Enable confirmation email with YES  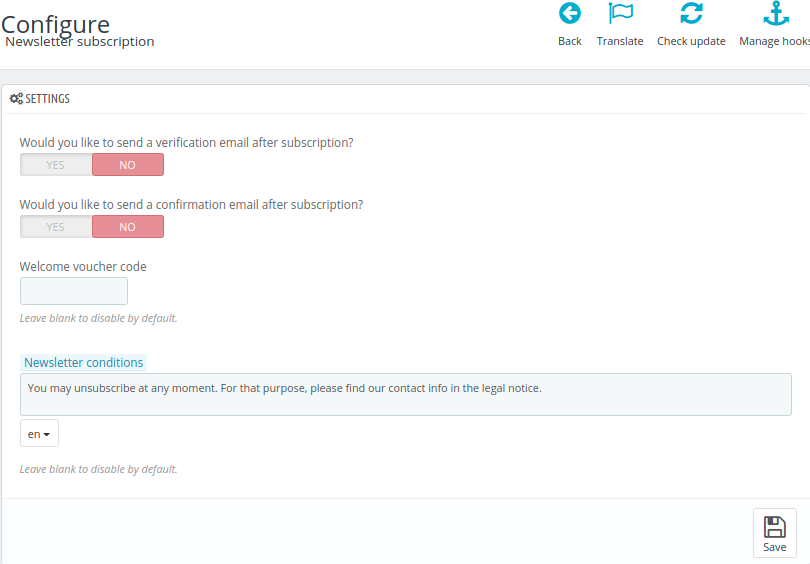point(56,227)
